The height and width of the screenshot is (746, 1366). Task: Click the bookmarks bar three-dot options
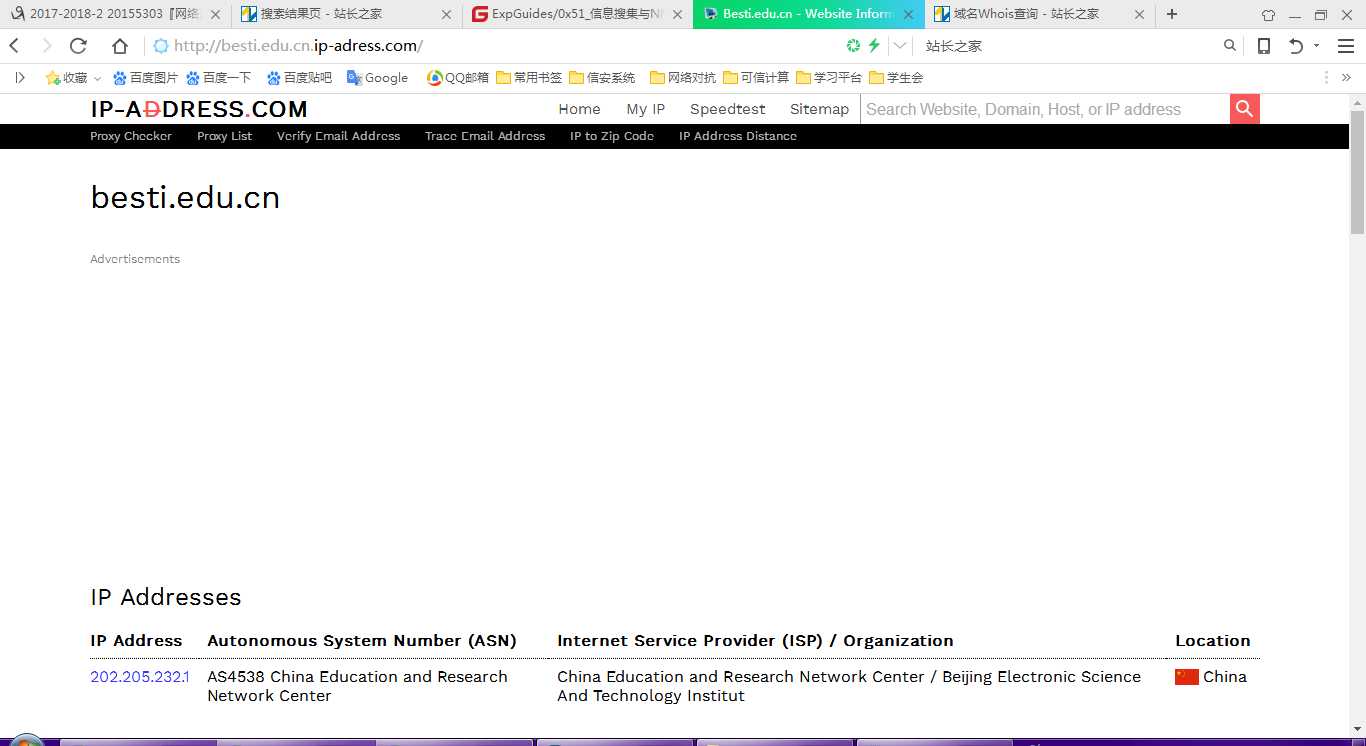pos(1327,78)
